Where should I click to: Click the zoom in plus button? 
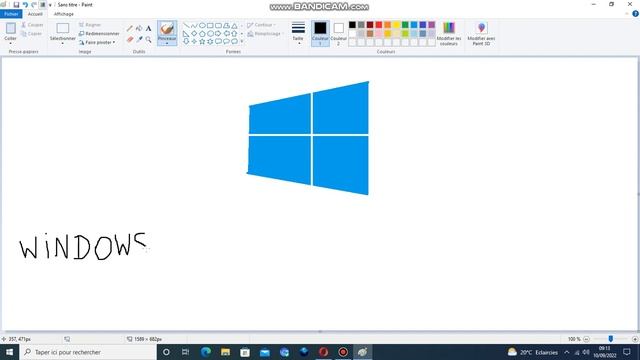(x=635, y=339)
